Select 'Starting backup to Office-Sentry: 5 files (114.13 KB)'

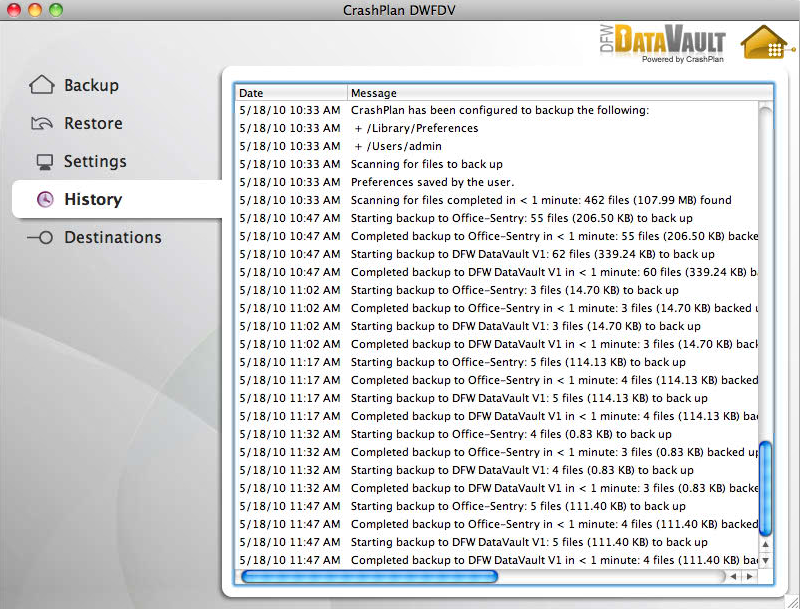(497, 362)
